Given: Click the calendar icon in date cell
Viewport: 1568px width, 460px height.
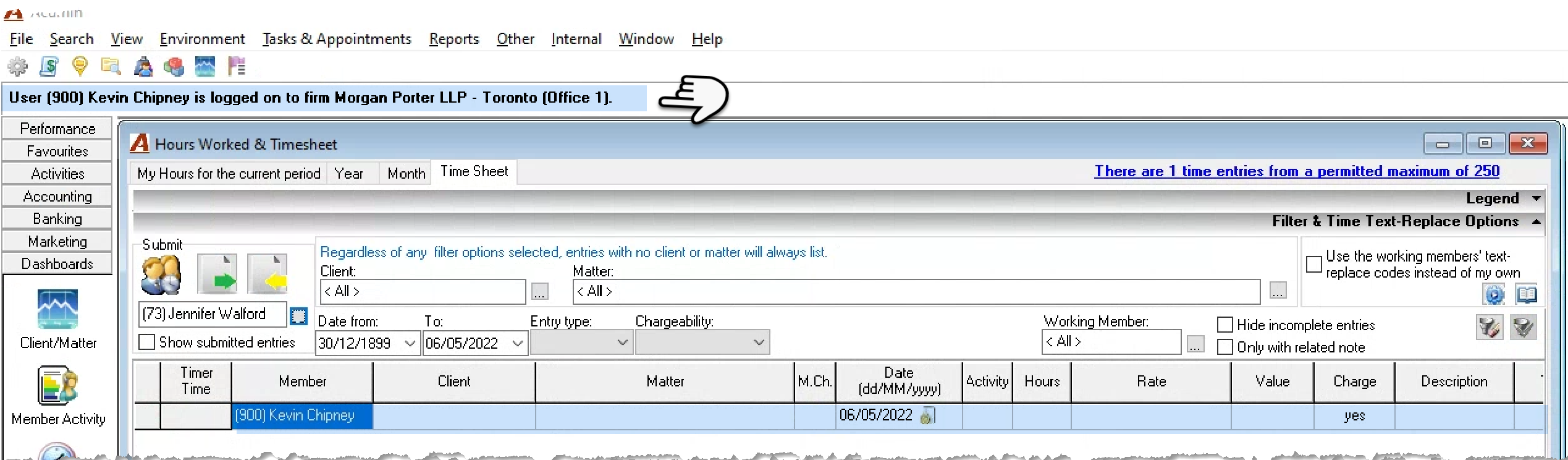Looking at the screenshot, I should [x=927, y=415].
